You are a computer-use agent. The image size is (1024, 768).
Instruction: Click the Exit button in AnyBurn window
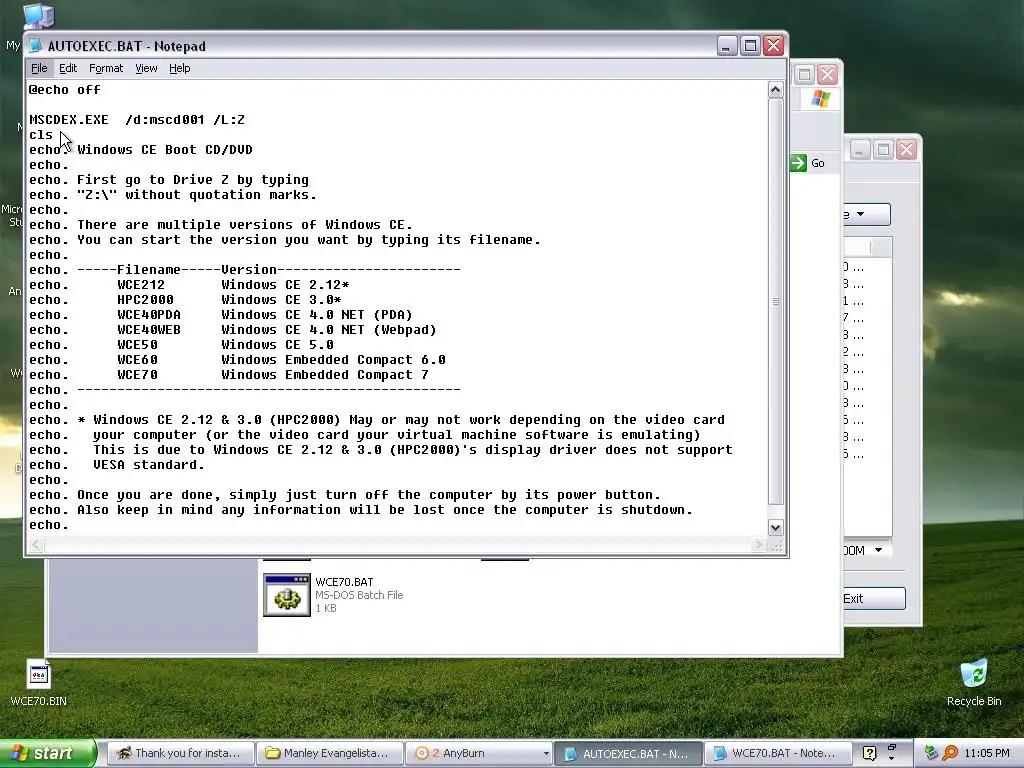tap(873, 599)
